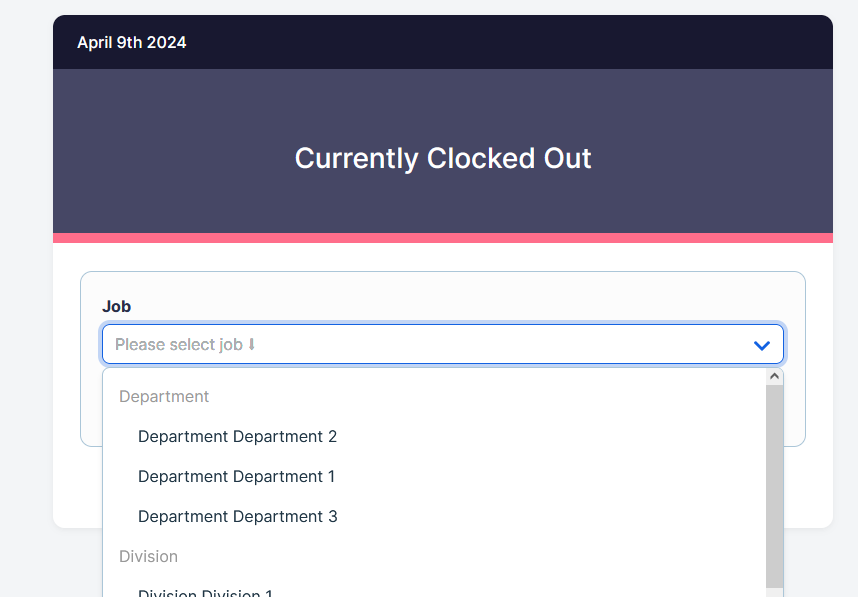Click the 'Department' group header in list

point(164,396)
